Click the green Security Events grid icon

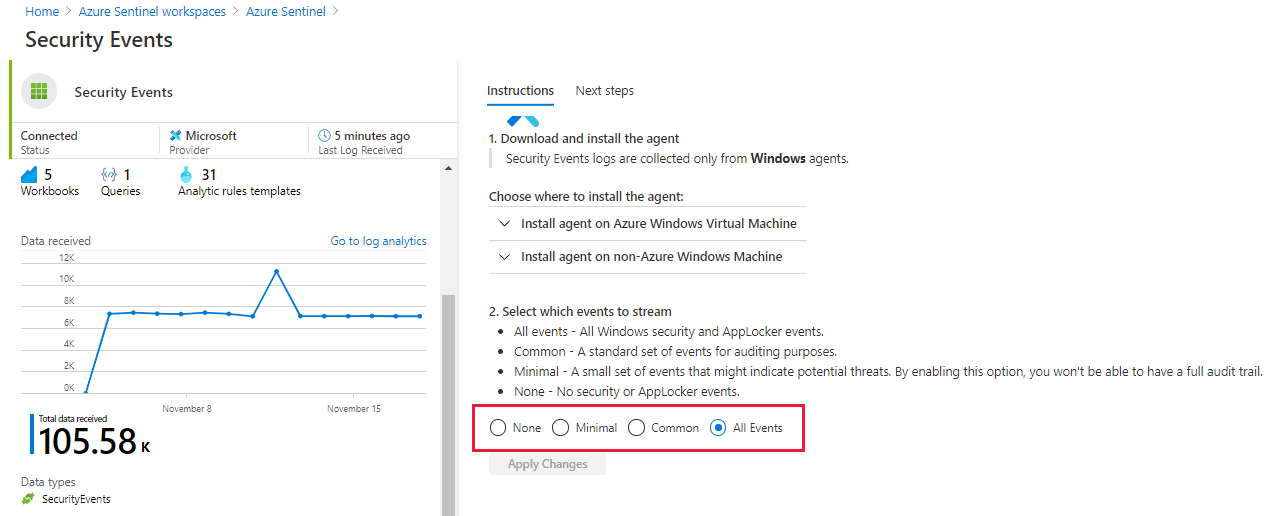click(x=39, y=92)
